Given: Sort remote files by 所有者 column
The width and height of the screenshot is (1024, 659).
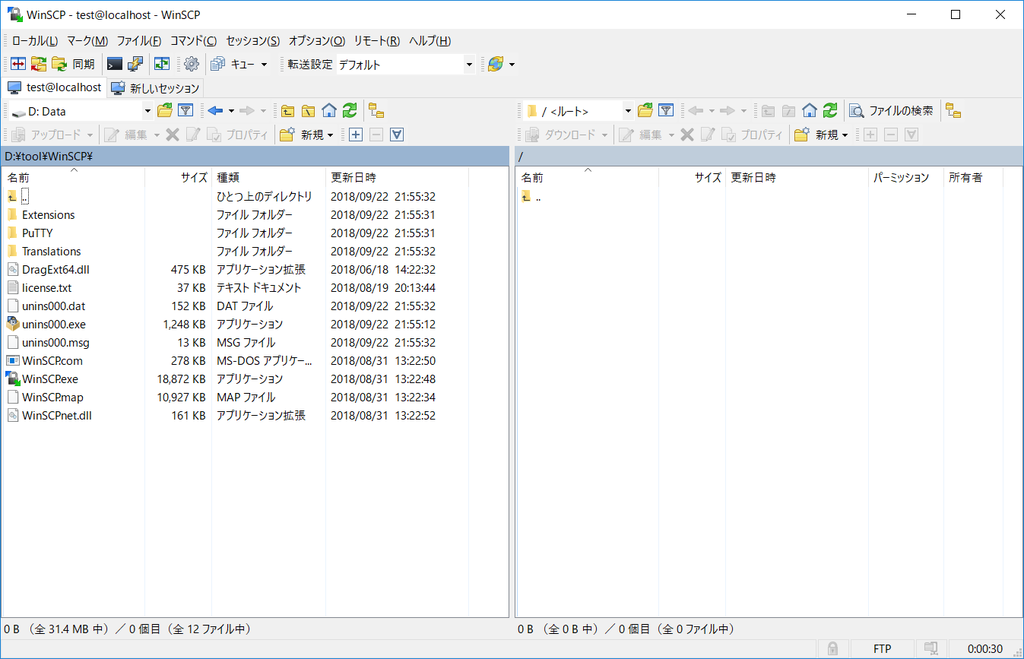Looking at the screenshot, I should coord(973,177).
